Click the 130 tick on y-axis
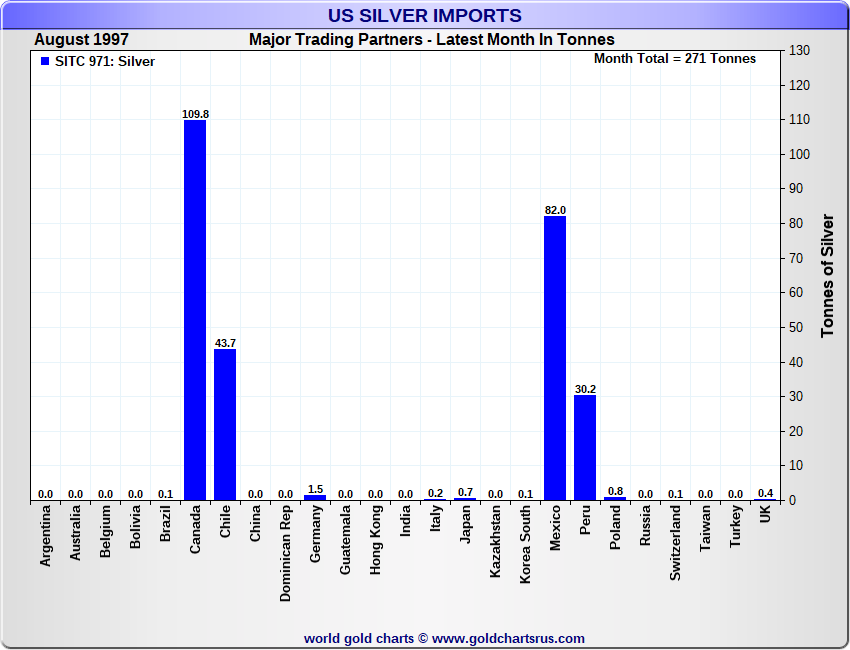The width and height of the screenshot is (850, 650). click(799, 50)
